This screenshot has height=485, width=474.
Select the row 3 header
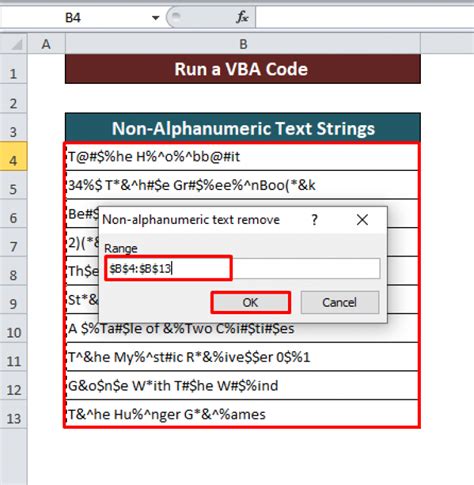tap(13, 128)
